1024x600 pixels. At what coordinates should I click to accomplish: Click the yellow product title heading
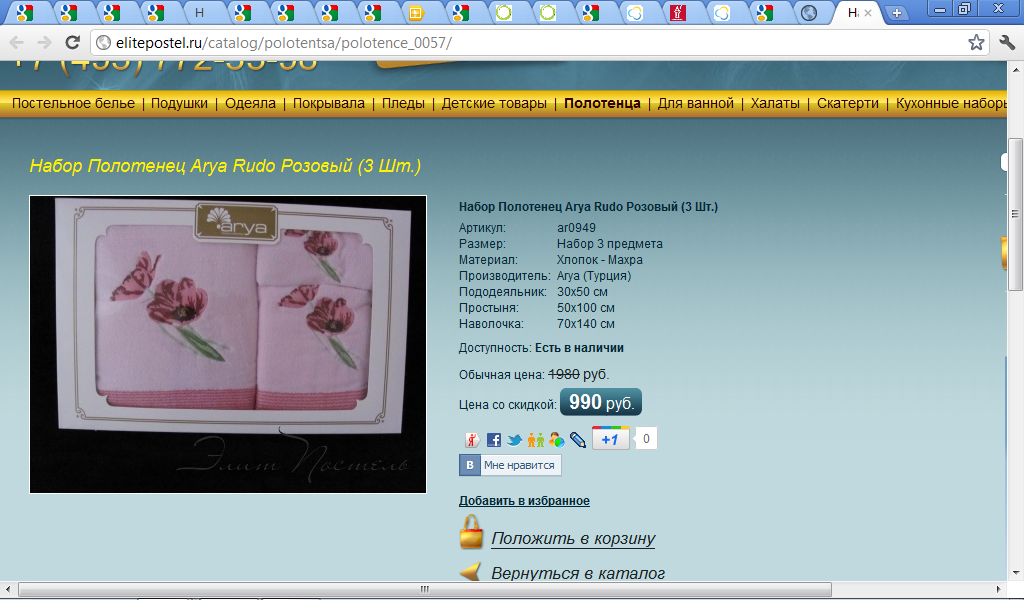[x=225, y=166]
